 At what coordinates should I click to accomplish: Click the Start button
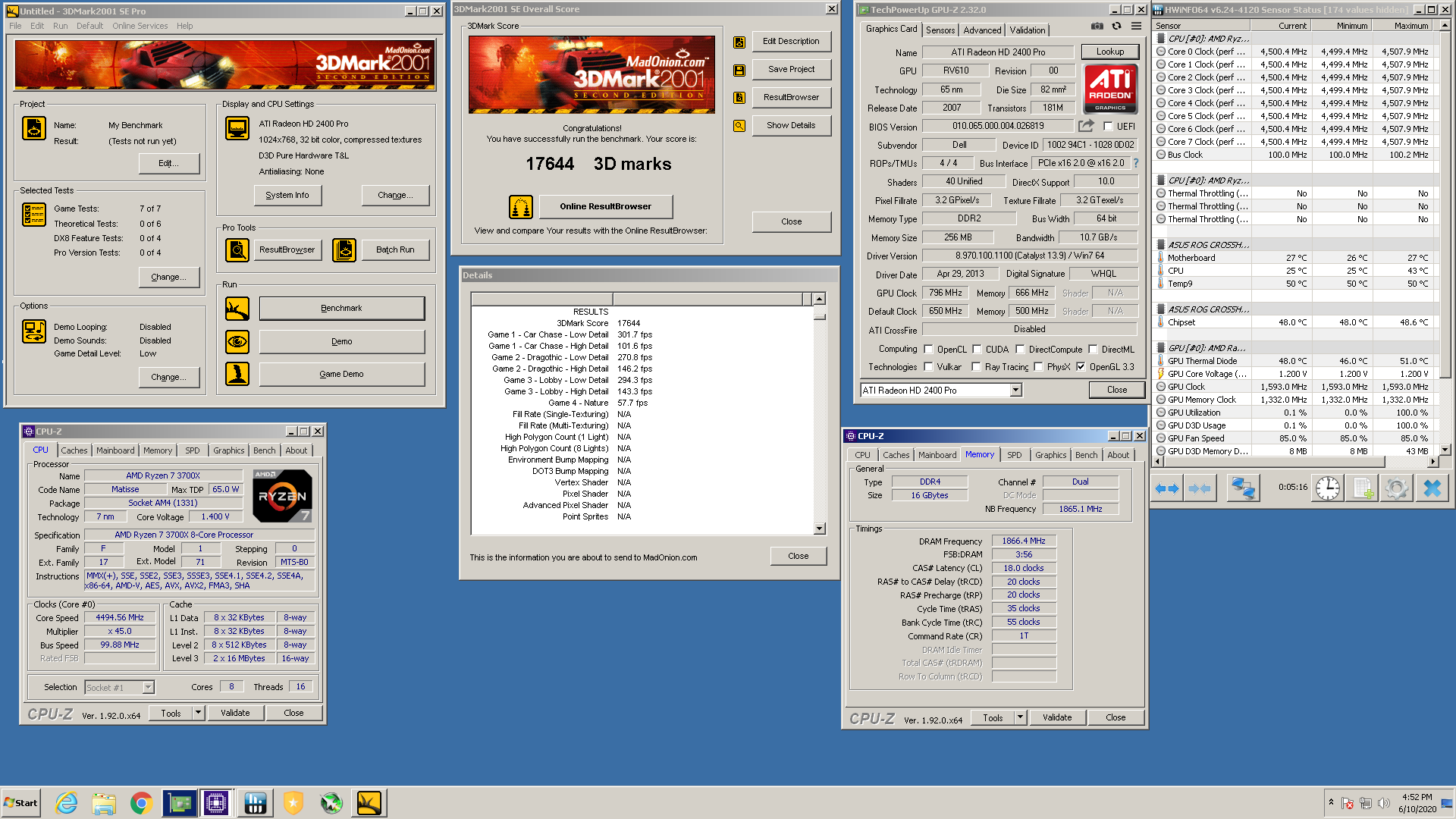(x=21, y=802)
